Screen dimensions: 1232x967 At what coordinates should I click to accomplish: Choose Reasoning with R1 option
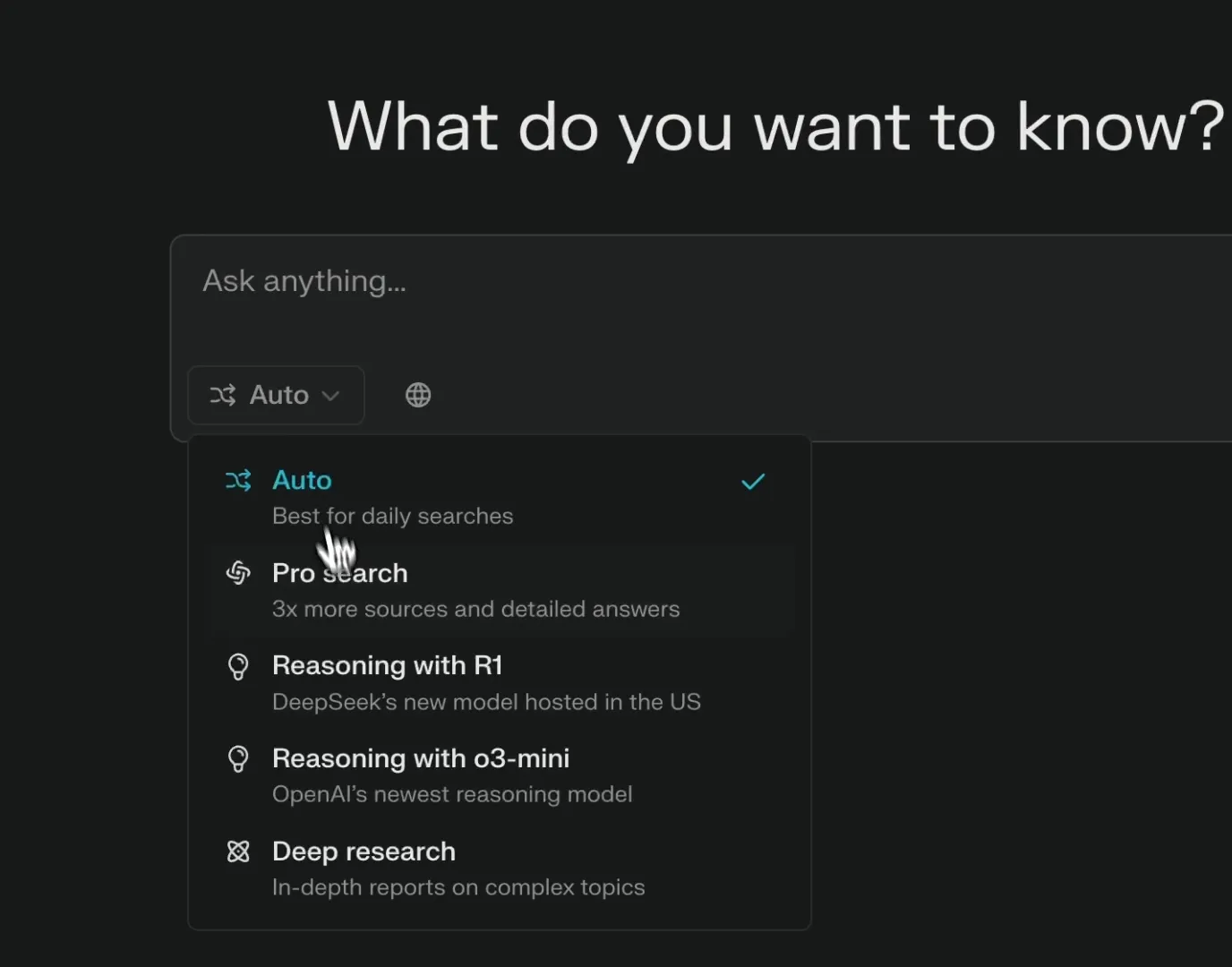pyautogui.click(x=500, y=683)
